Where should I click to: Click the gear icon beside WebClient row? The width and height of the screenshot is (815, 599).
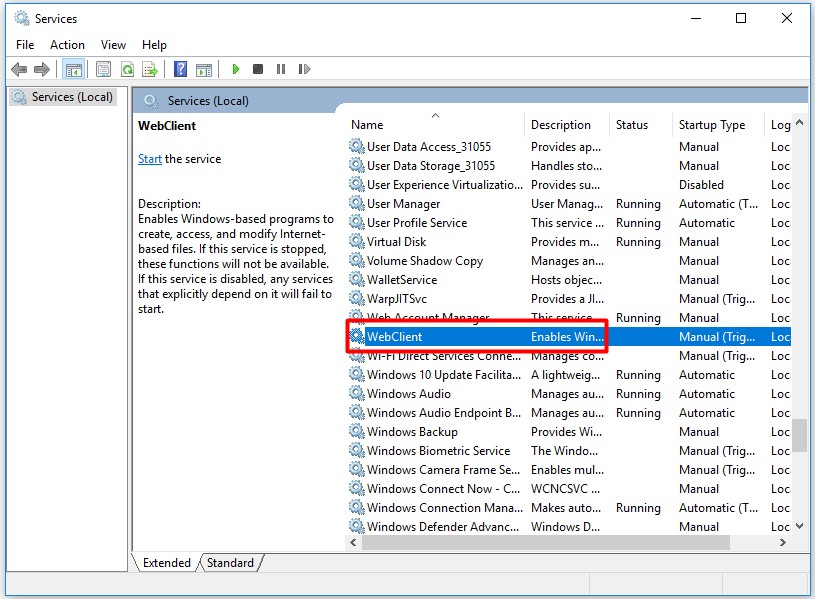coord(357,336)
